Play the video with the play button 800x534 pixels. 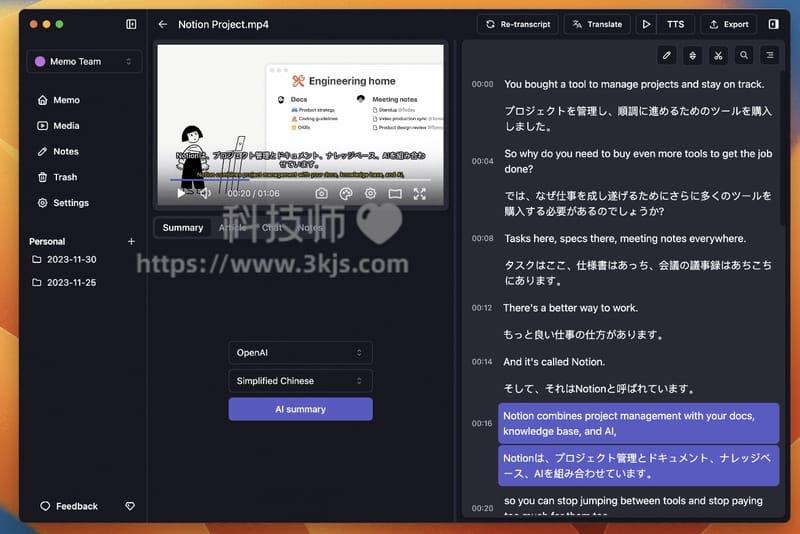pos(181,193)
